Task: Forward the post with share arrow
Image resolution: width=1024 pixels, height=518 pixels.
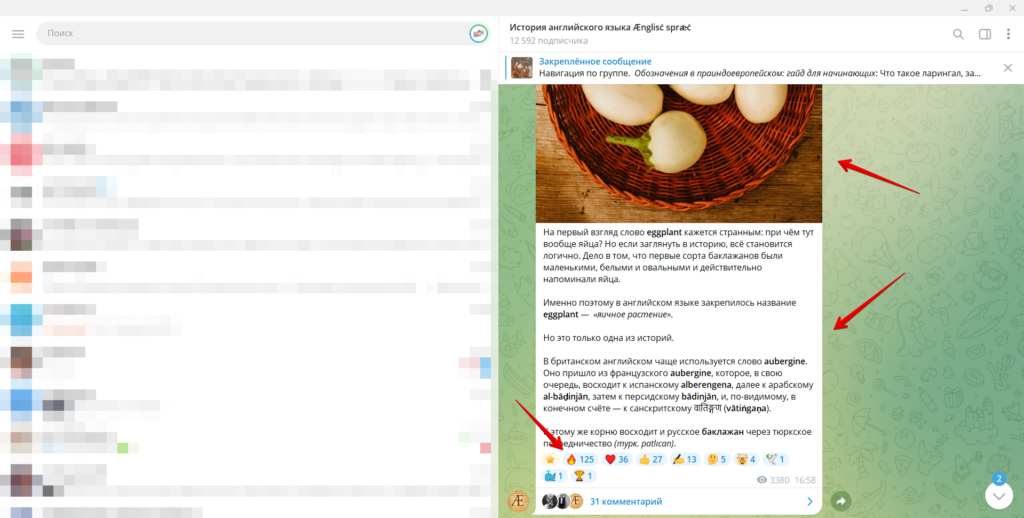Action: click(x=841, y=501)
